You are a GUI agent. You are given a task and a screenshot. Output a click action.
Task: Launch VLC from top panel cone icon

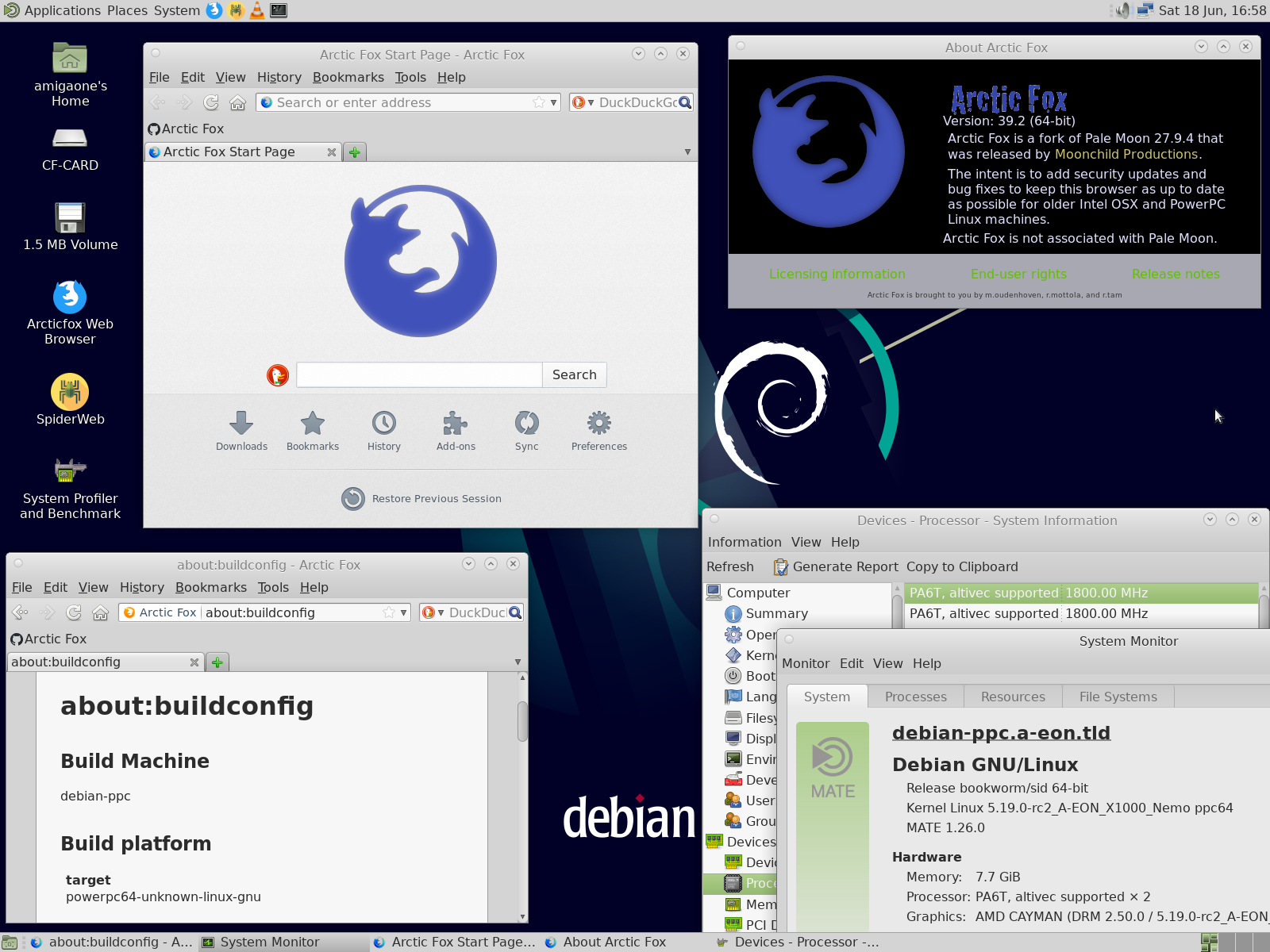[257, 10]
